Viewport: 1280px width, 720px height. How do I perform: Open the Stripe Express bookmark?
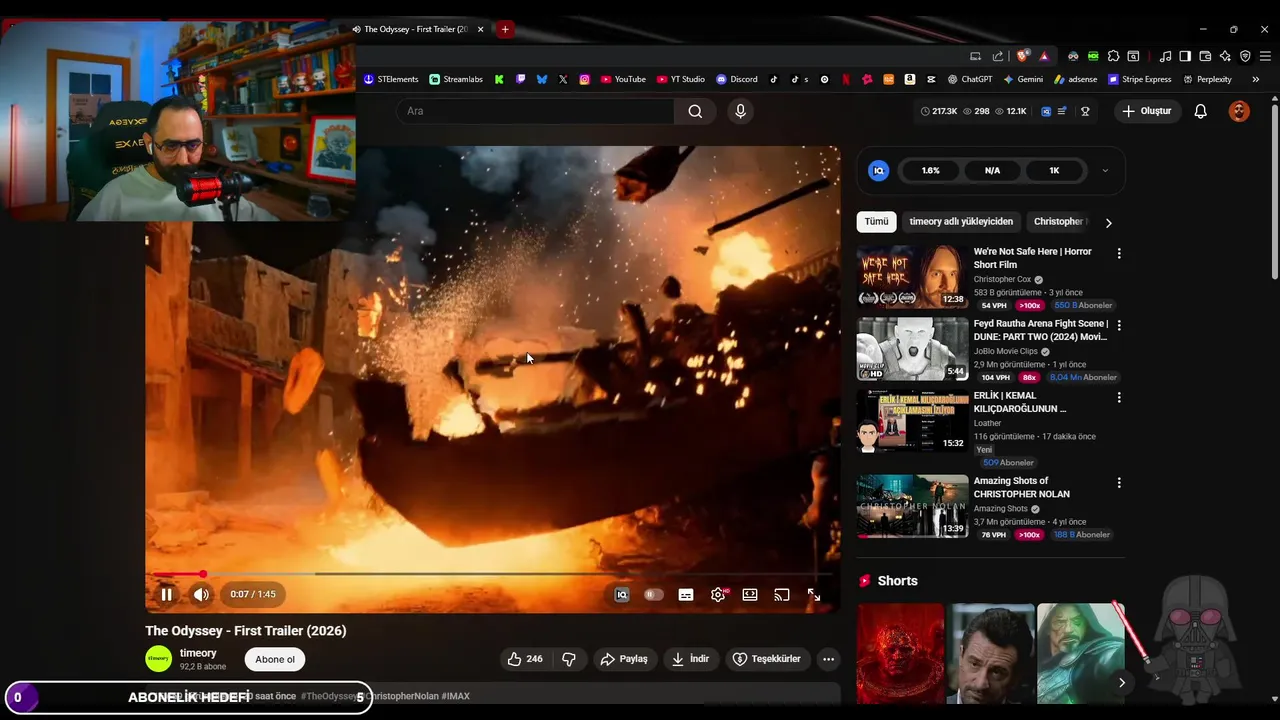1139,79
